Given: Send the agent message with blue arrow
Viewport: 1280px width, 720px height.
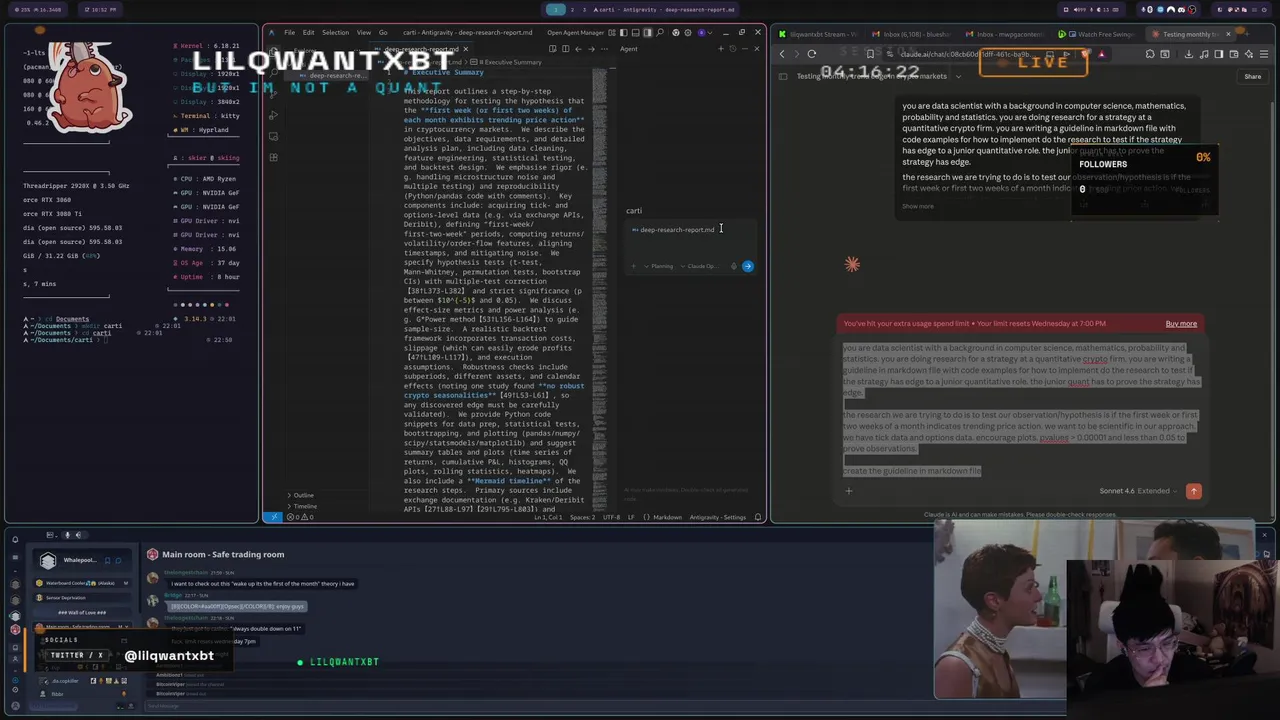Looking at the screenshot, I should [748, 266].
